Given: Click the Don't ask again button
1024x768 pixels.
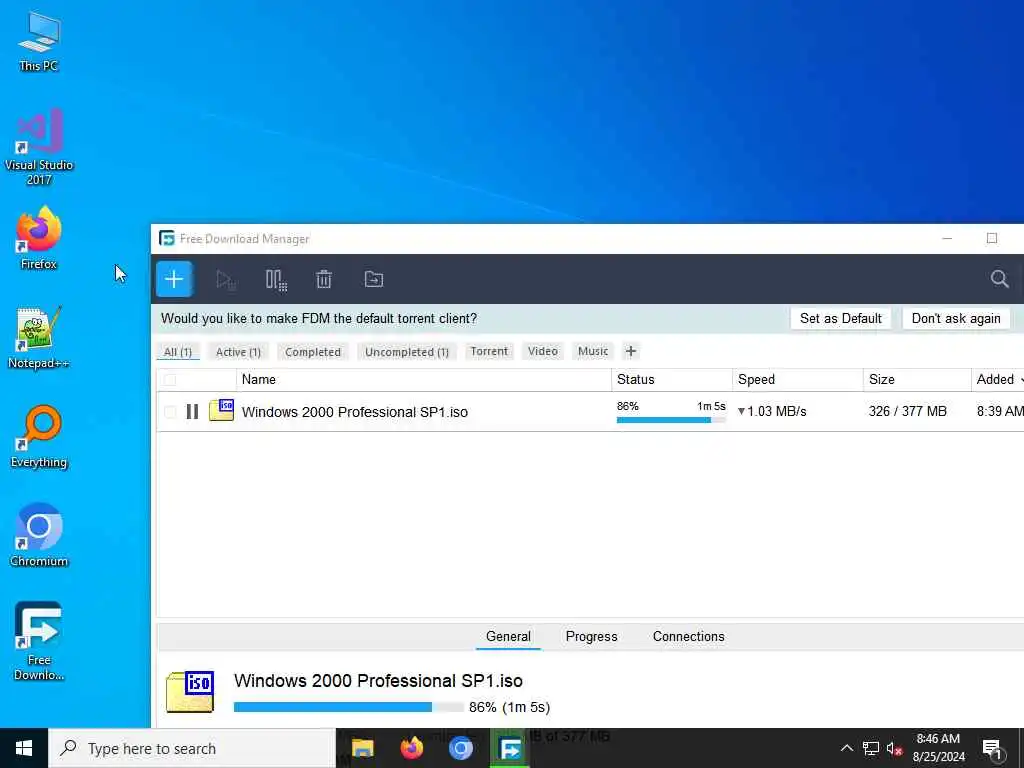Looking at the screenshot, I should (956, 319).
